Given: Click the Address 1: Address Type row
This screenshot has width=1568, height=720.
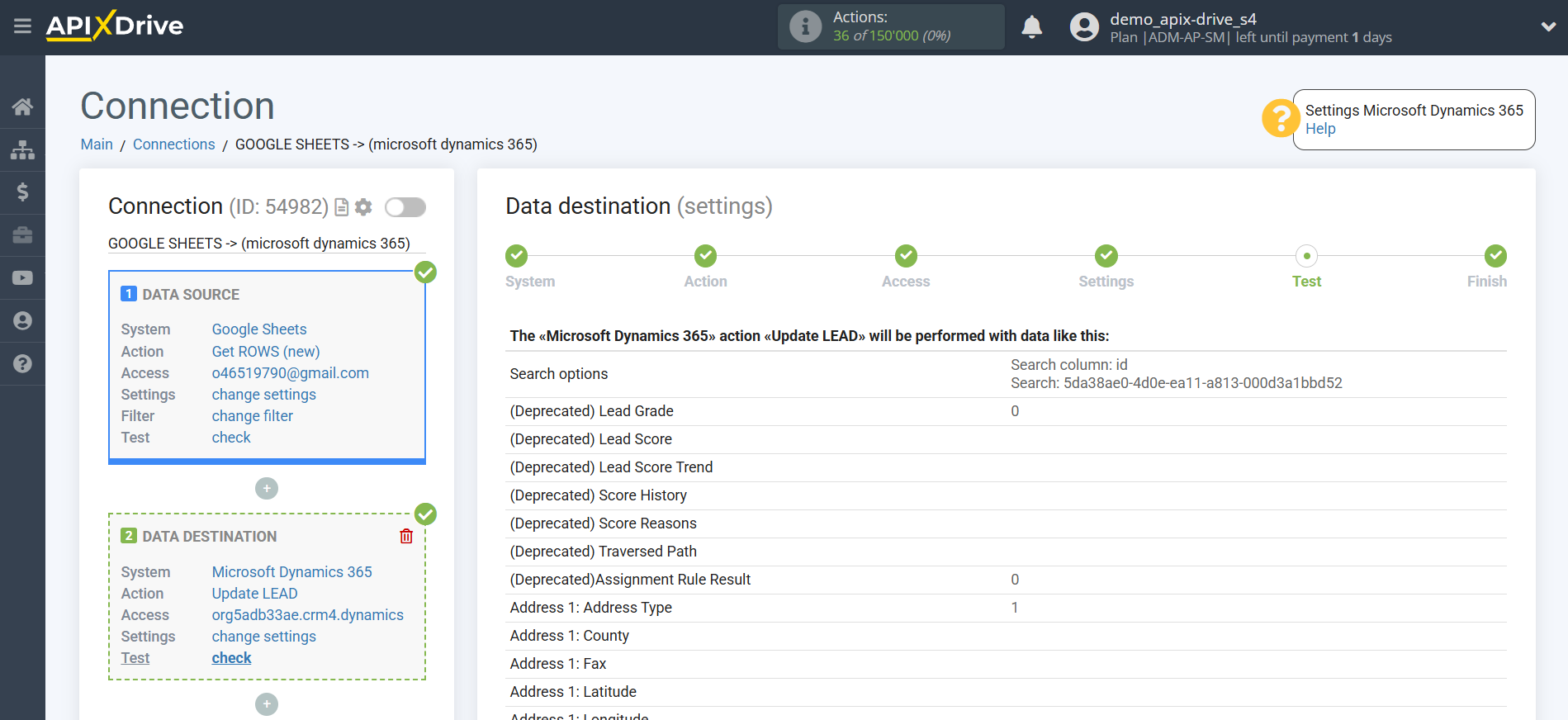Looking at the screenshot, I should point(1006,608).
